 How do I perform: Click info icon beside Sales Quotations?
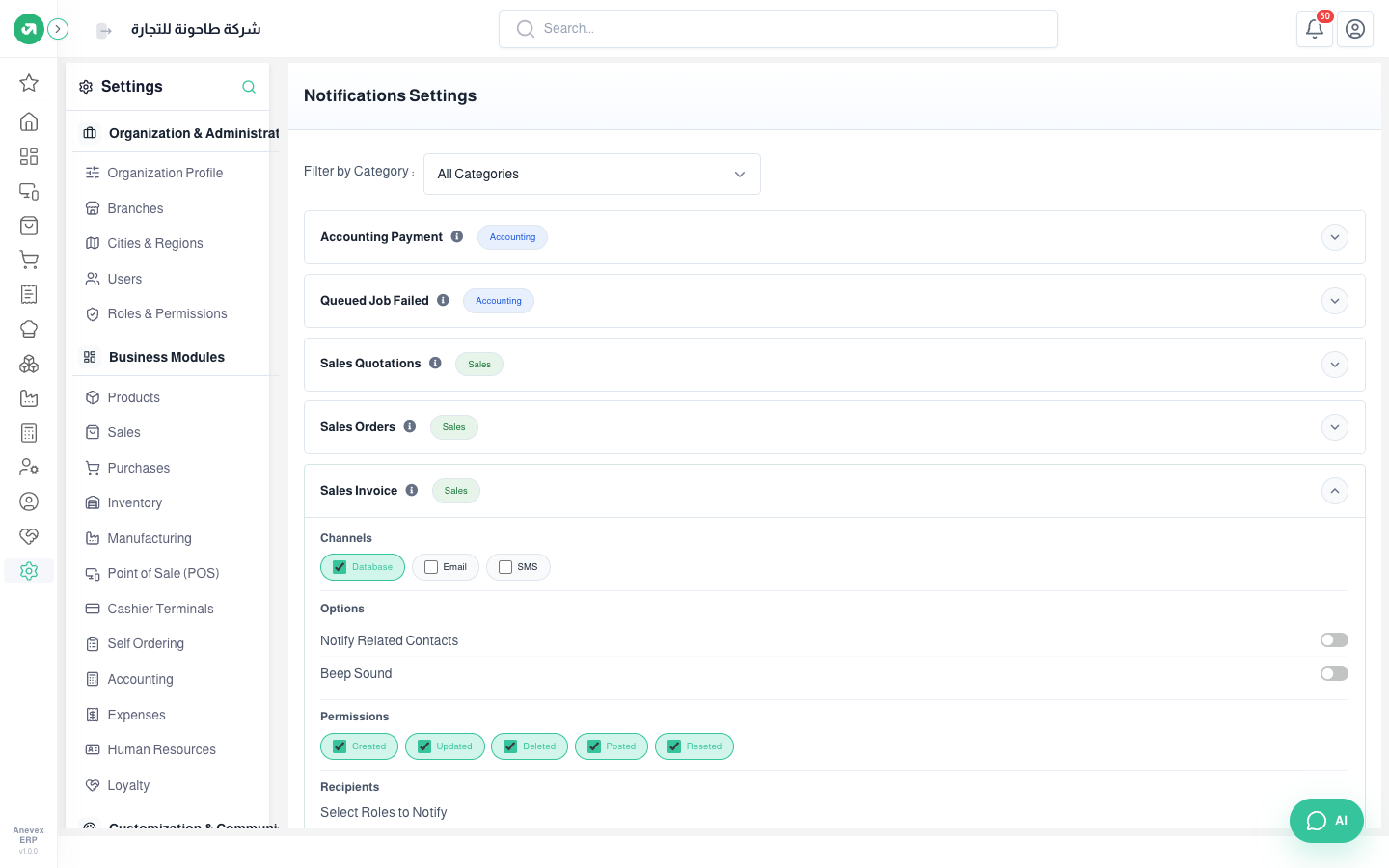coord(435,363)
